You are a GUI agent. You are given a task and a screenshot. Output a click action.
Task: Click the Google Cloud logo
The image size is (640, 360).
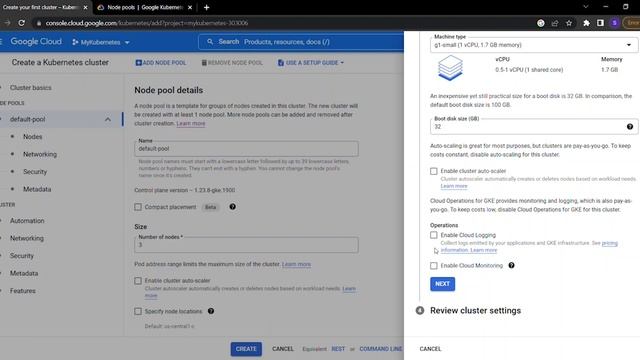36,42
